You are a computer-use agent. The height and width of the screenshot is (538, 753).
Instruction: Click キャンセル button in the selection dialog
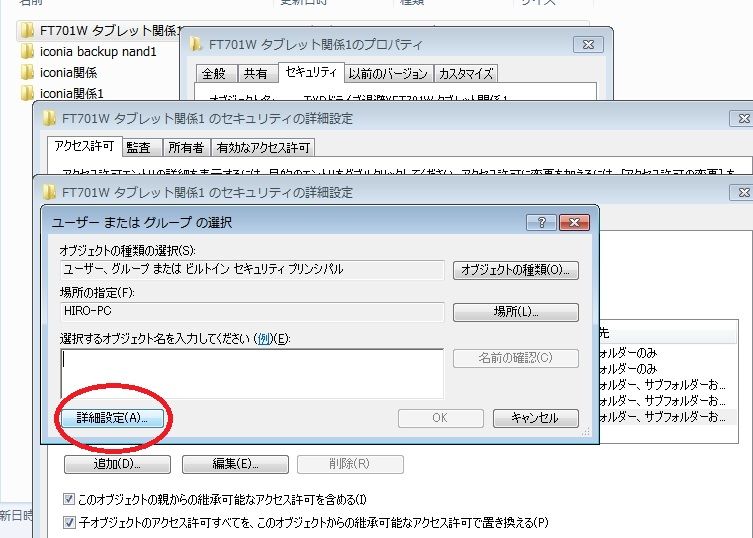[535, 418]
